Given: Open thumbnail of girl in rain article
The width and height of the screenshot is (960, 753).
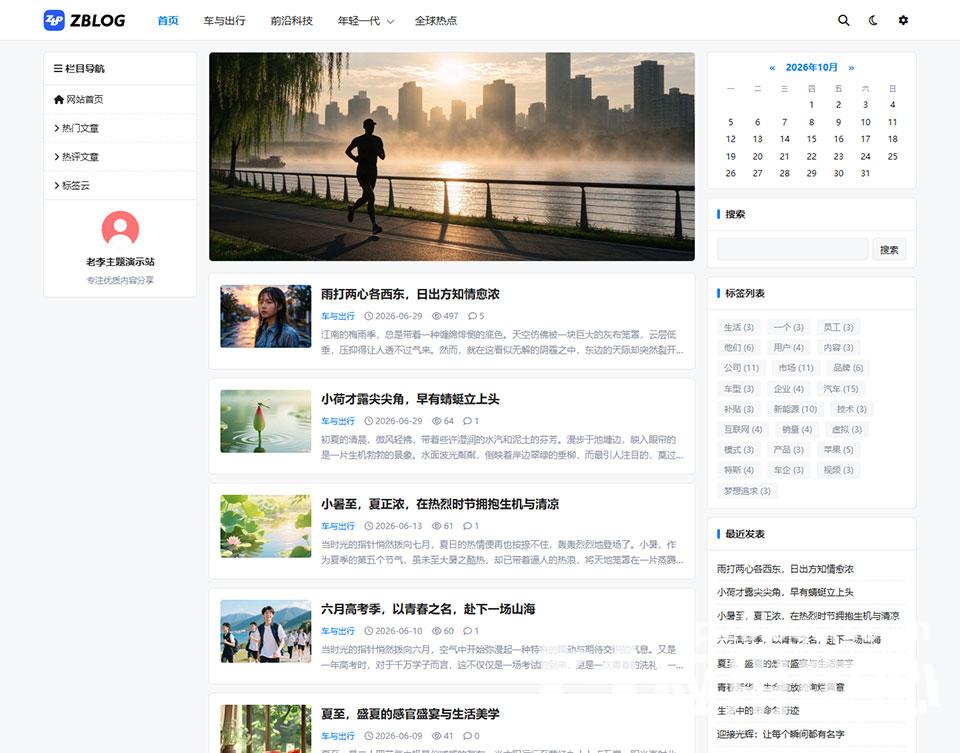Looking at the screenshot, I should [x=266, y=317].
